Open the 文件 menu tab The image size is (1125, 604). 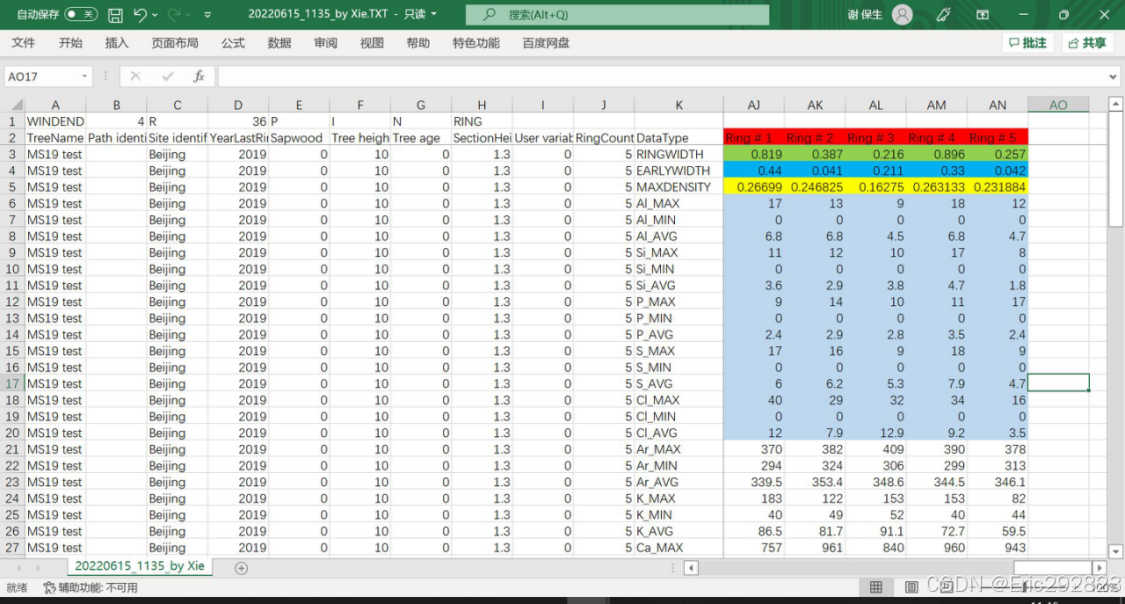tap(24, 43)
